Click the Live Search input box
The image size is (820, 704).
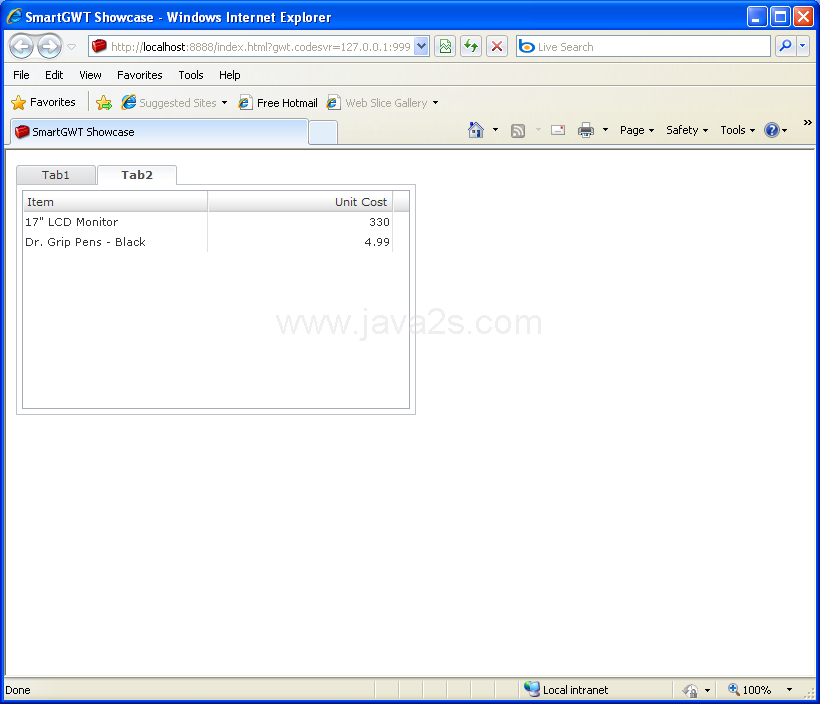point(643,47)
